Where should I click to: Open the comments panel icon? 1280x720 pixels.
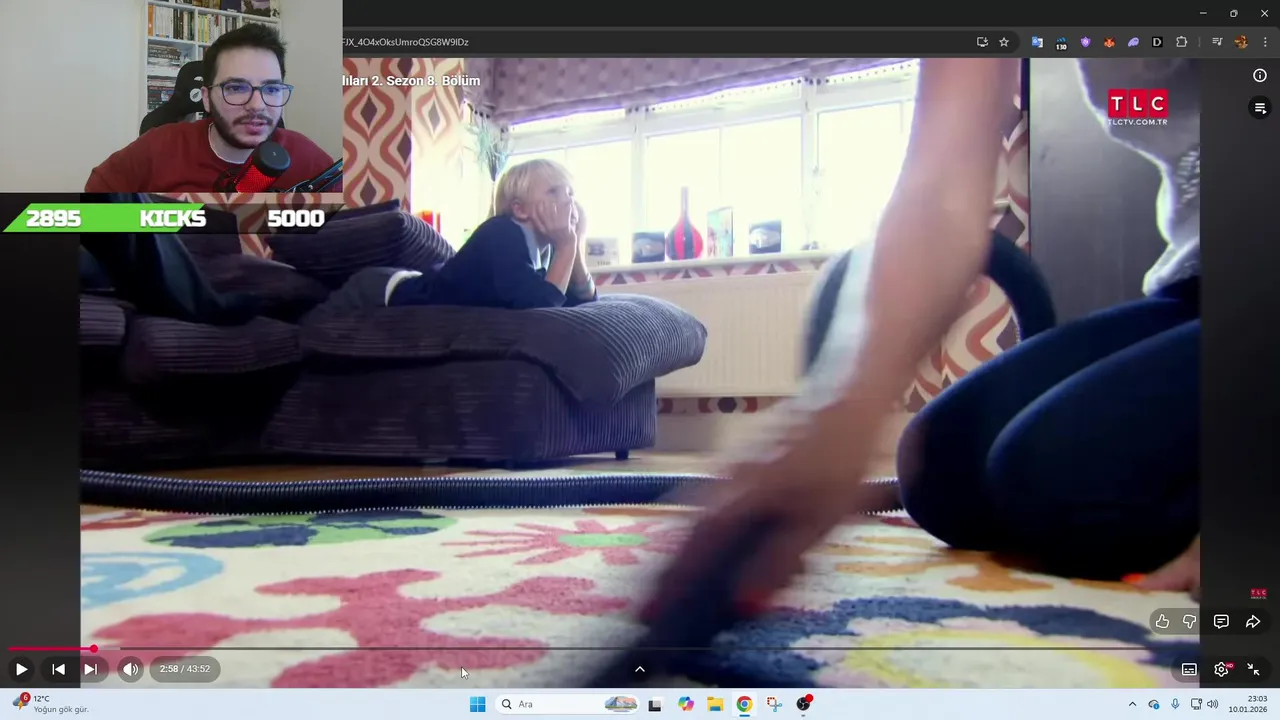tap(1221, 621)
